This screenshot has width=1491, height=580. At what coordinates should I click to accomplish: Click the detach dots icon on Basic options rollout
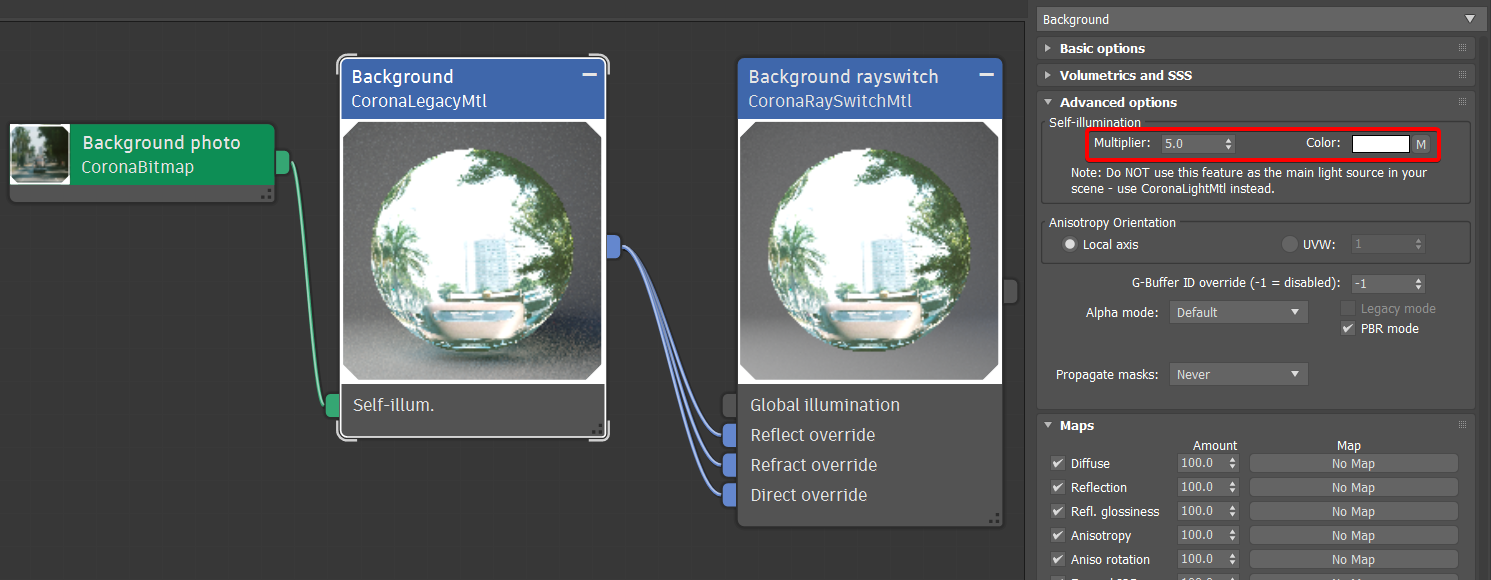pos(1461,48)
